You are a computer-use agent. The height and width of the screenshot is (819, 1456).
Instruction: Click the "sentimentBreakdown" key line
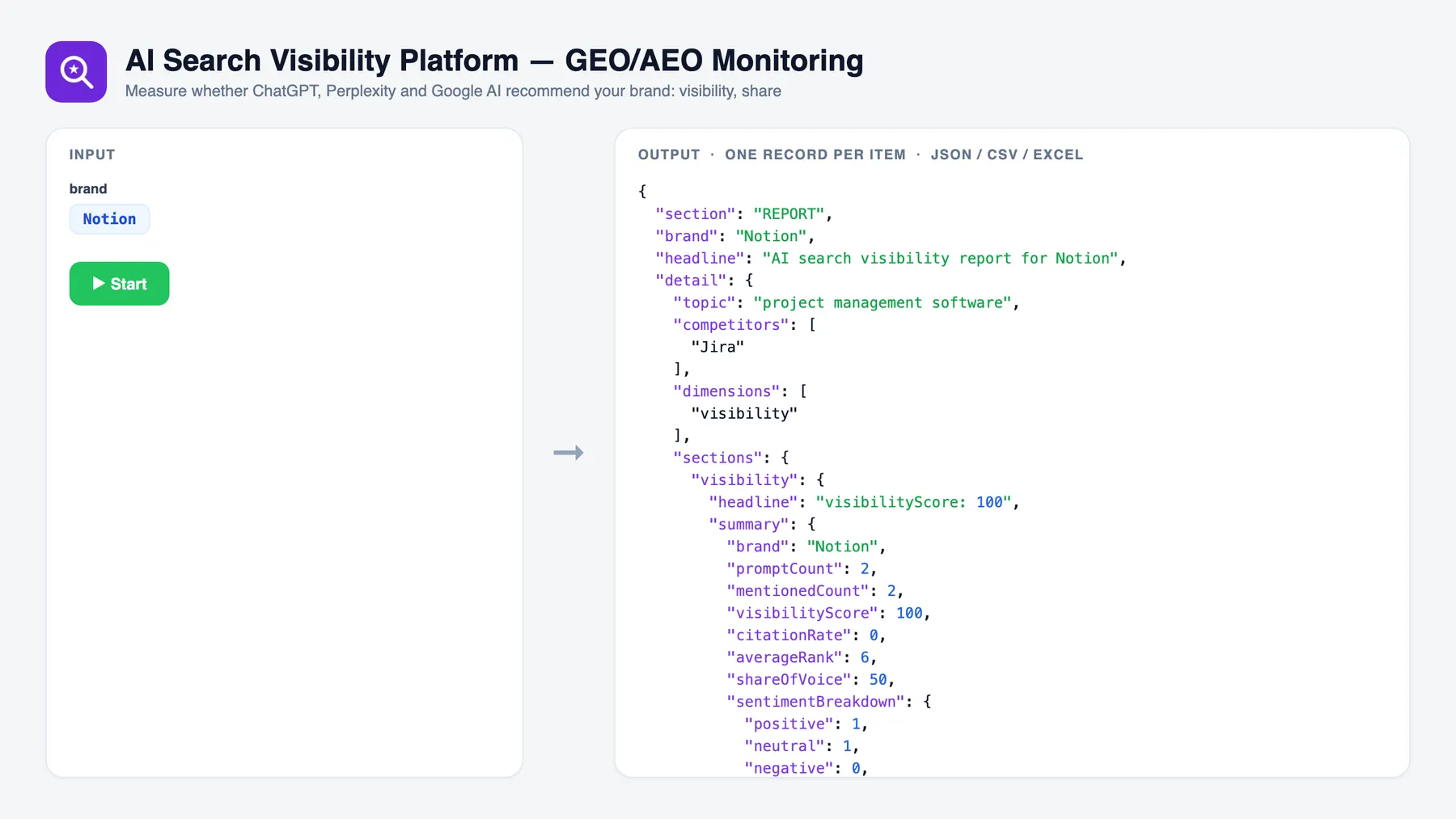pos(828,702)
